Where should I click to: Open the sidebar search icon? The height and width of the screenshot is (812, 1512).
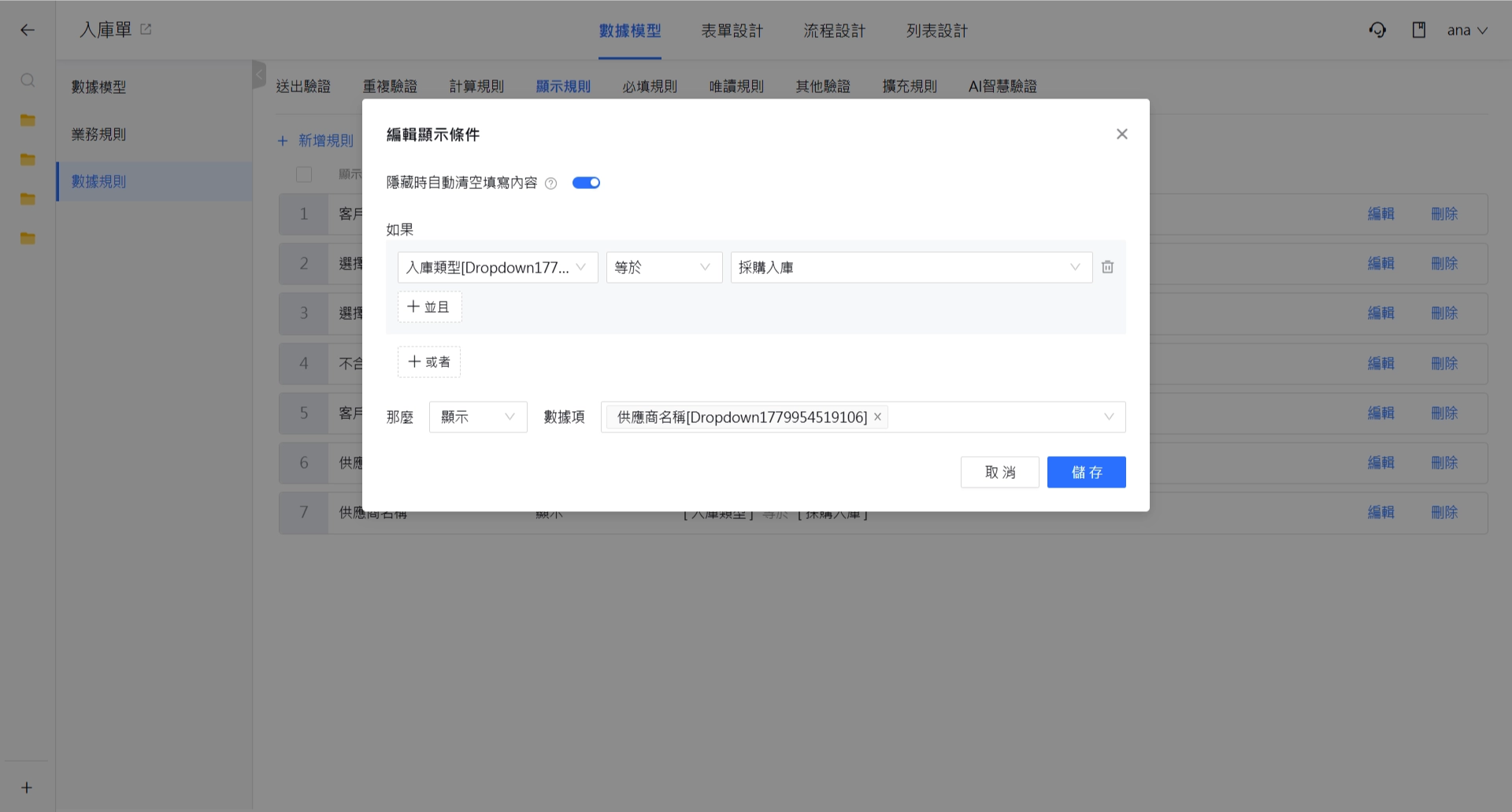[x=28, y=80]
